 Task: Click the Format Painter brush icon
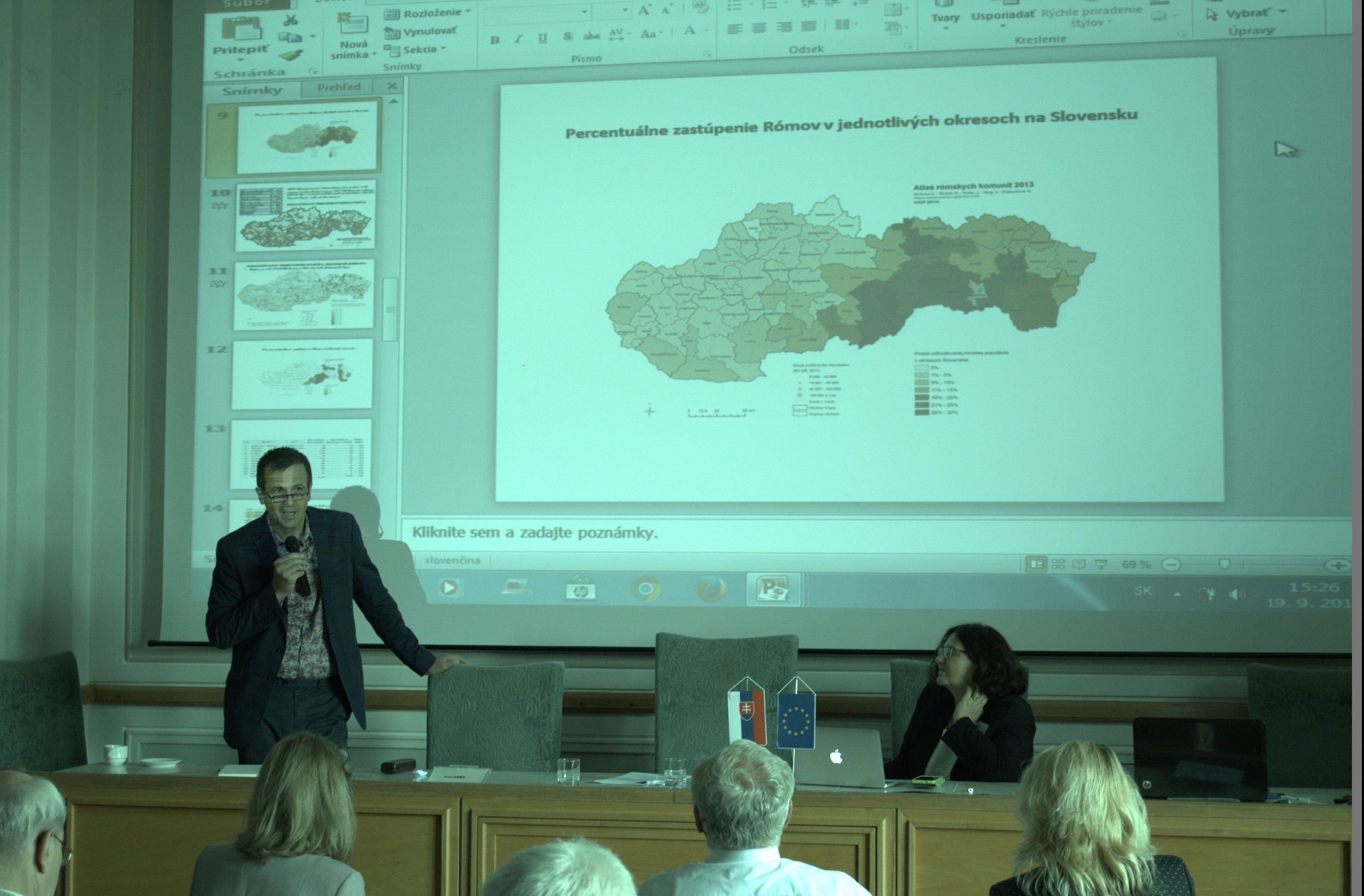[x=291, y=56]
